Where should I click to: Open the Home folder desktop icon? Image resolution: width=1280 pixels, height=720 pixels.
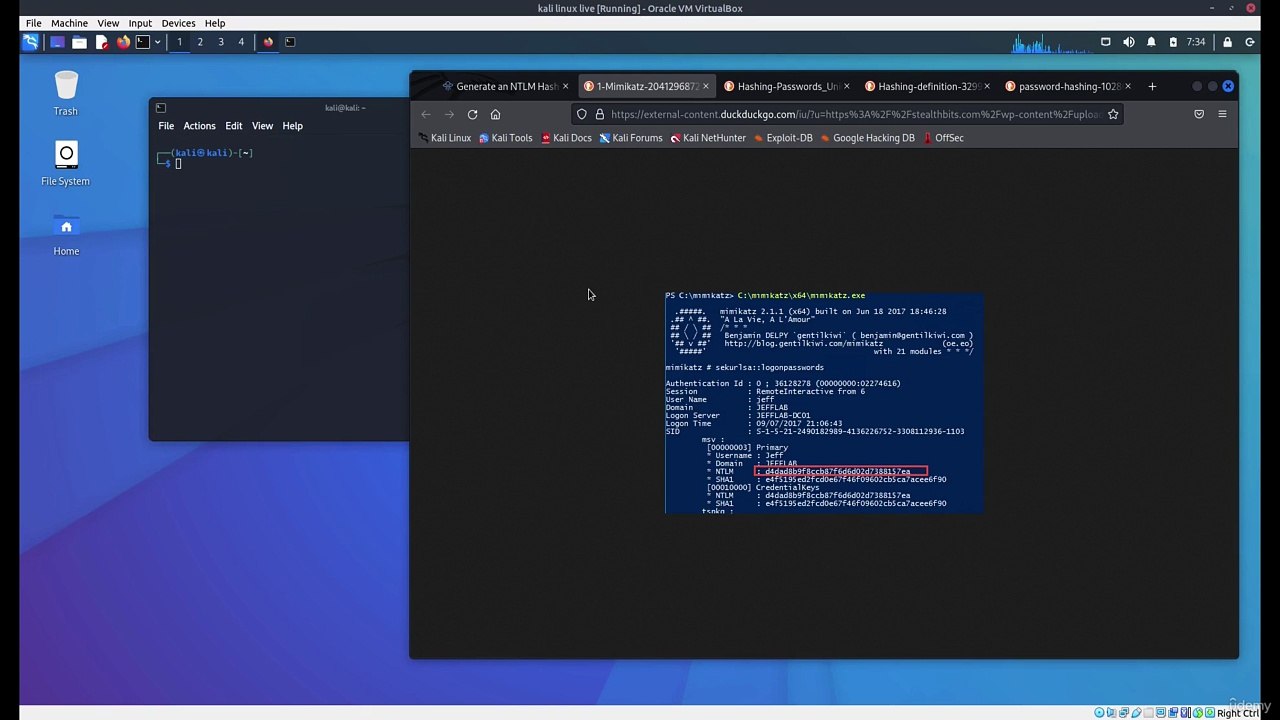(x=66, y=233)
